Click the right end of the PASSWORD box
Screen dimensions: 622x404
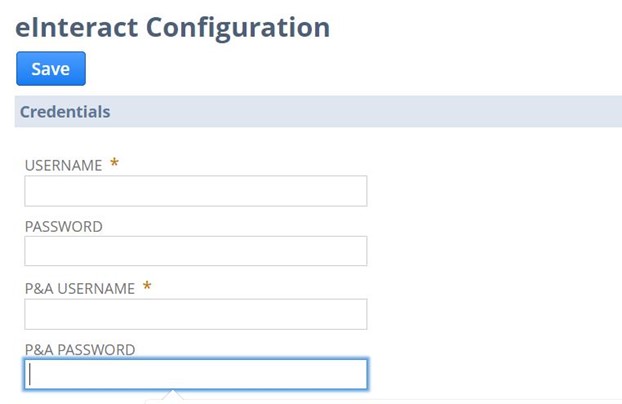[x=356, y=251]
